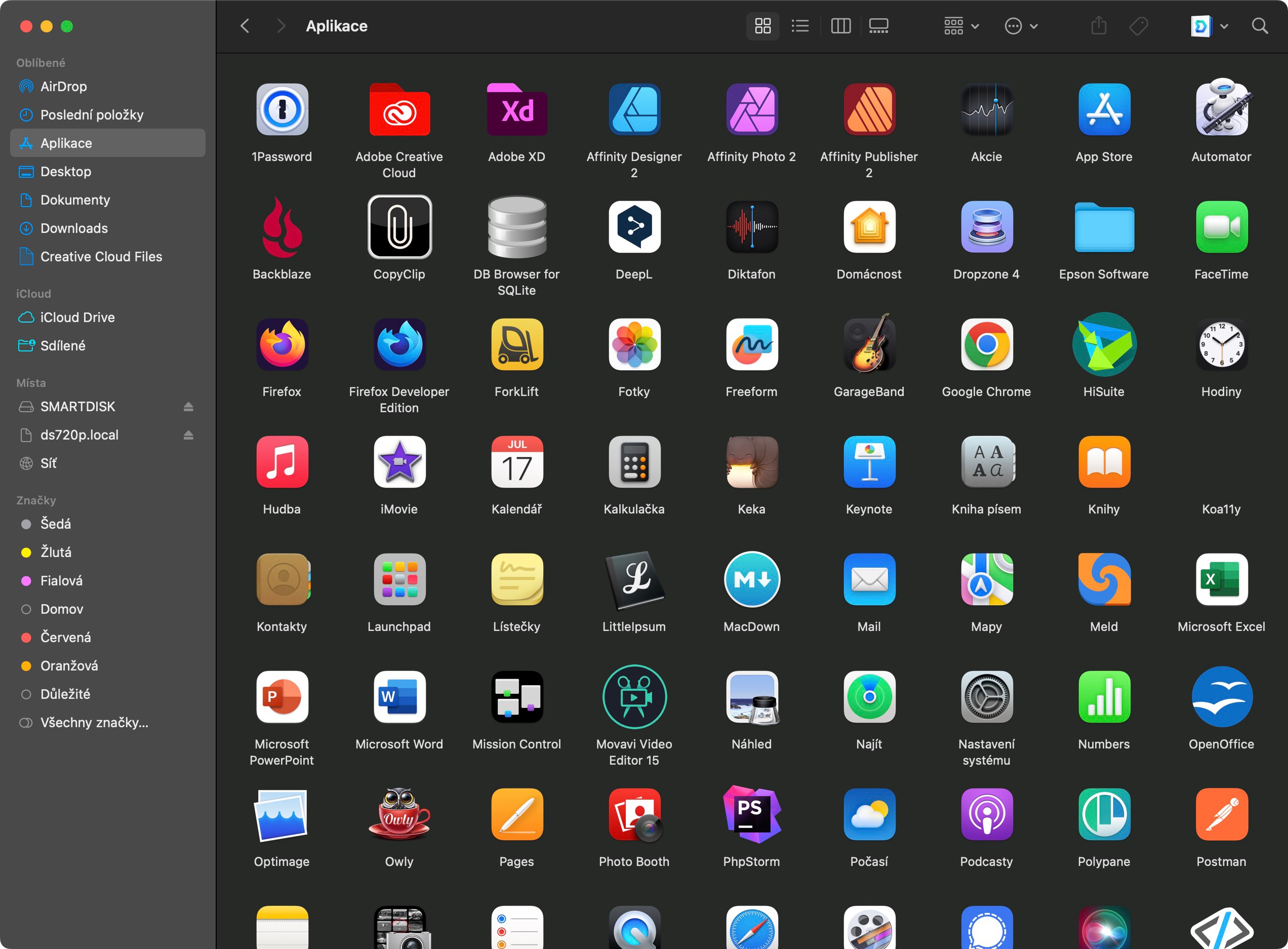Select the Polypane app icon
The height and width of the screenshot is (949, 1288).
point(1104,814)
